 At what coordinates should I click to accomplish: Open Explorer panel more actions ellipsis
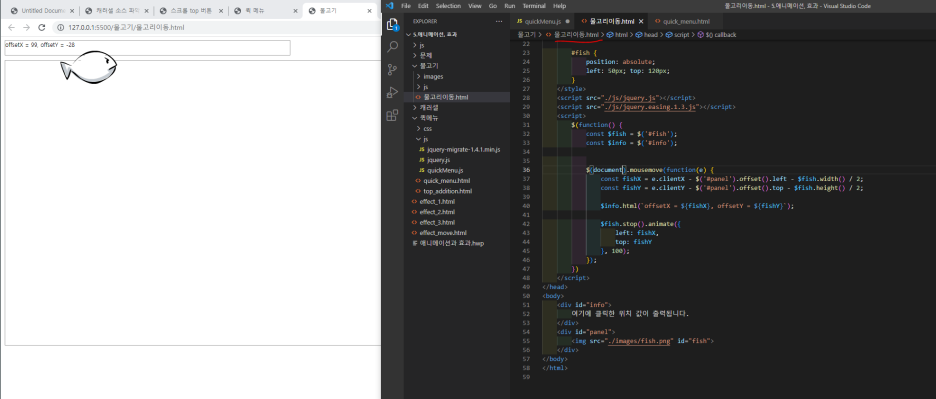pyautogui.click(x=499, y=22)
